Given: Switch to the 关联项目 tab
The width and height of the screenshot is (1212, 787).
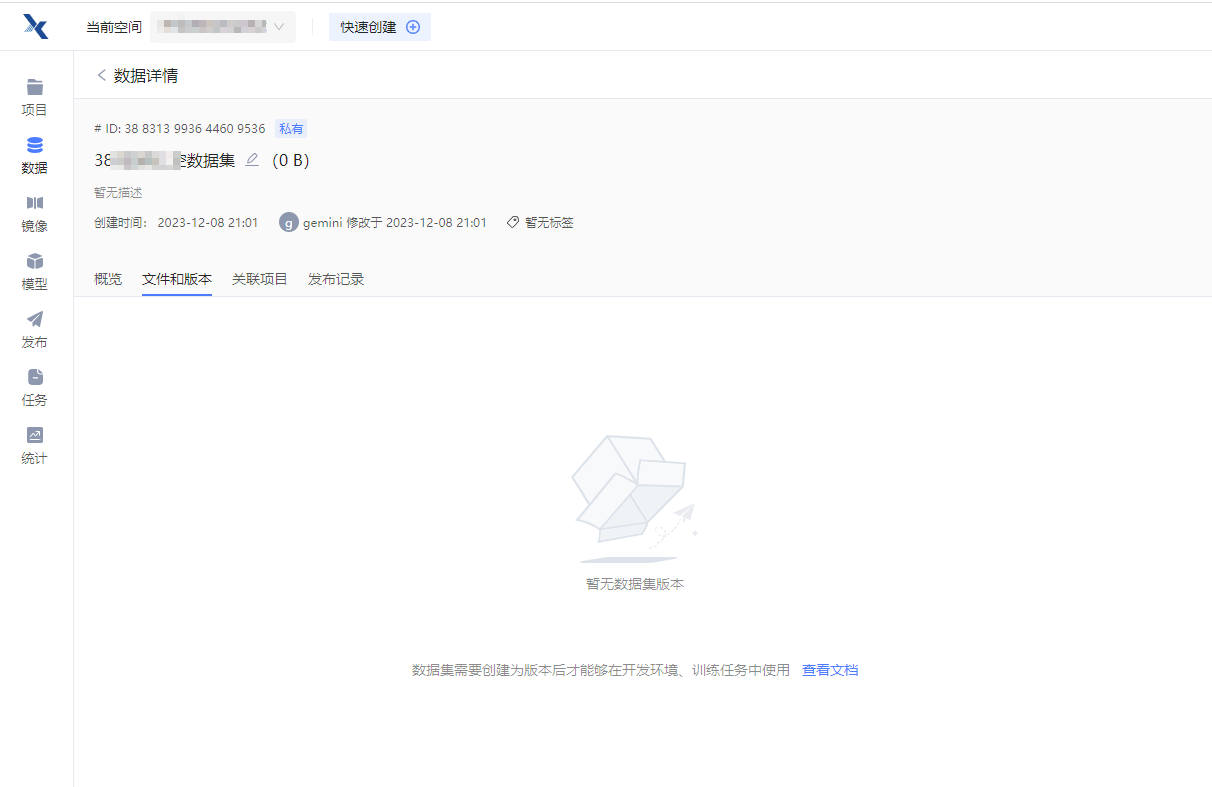Looking at the screenshot, I should click(260, 279).
